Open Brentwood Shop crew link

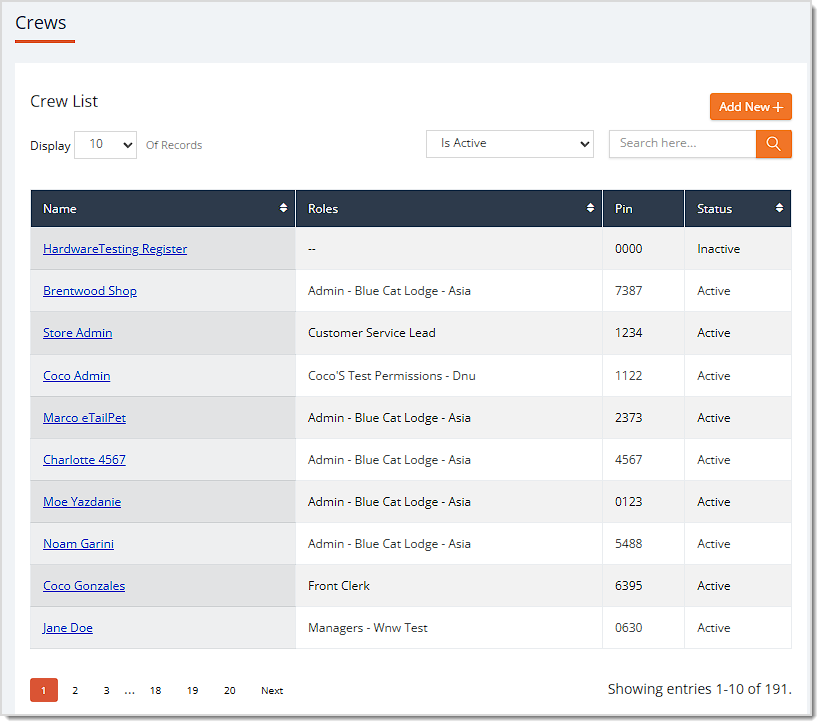point(90,291)
